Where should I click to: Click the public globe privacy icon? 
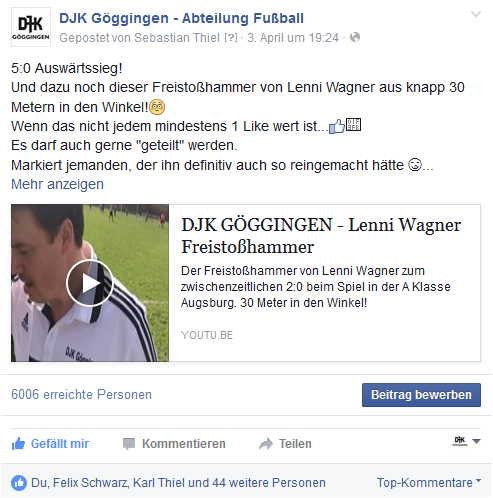tap(355, 37)
